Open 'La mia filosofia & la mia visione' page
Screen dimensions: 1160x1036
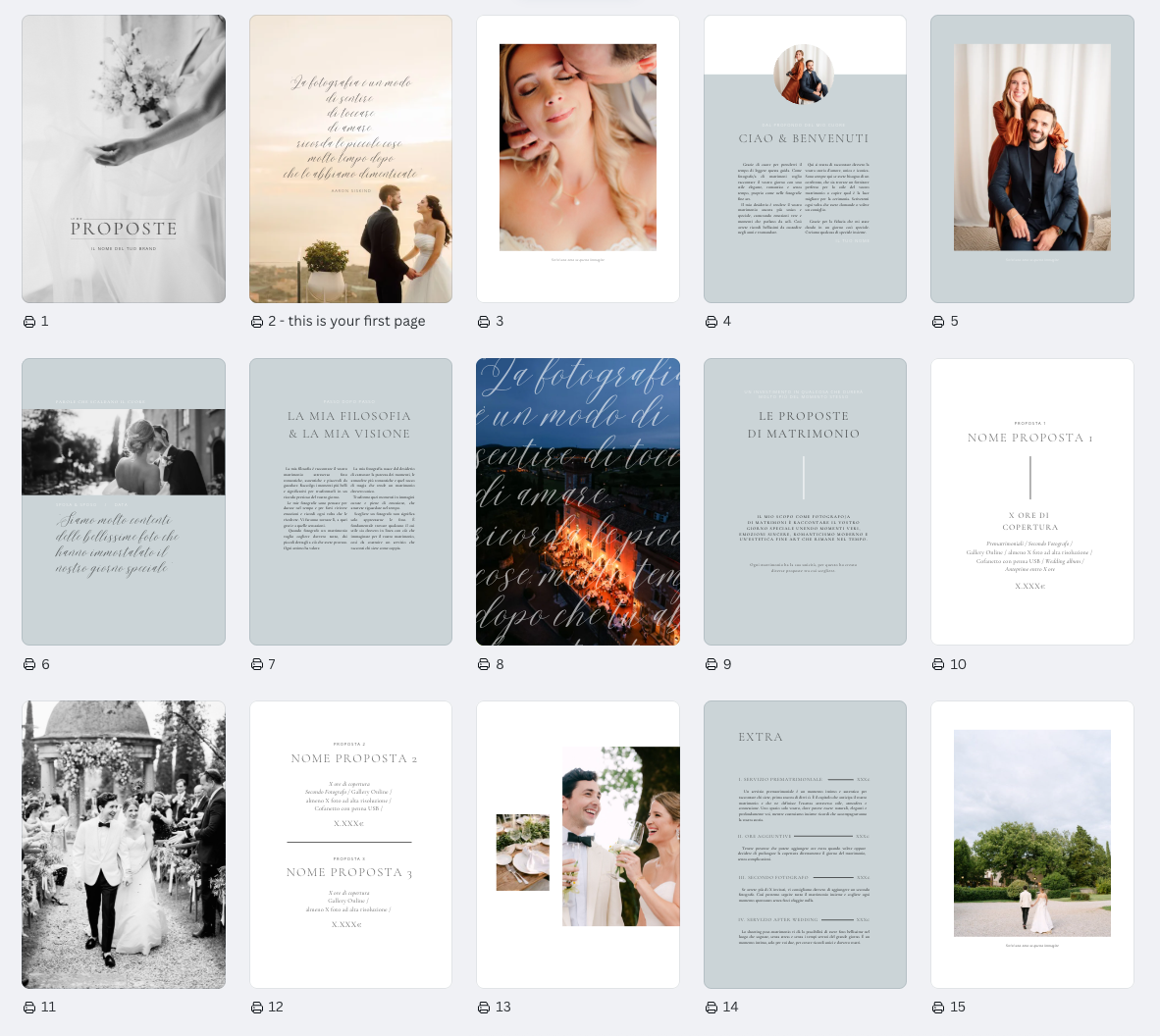tap(350, 501)
